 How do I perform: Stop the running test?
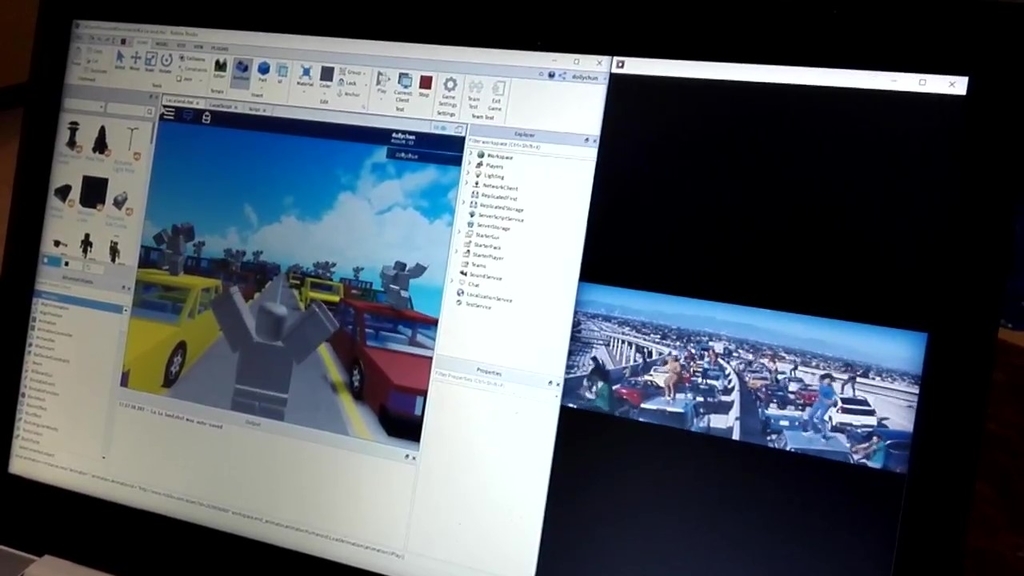[425, 86]
